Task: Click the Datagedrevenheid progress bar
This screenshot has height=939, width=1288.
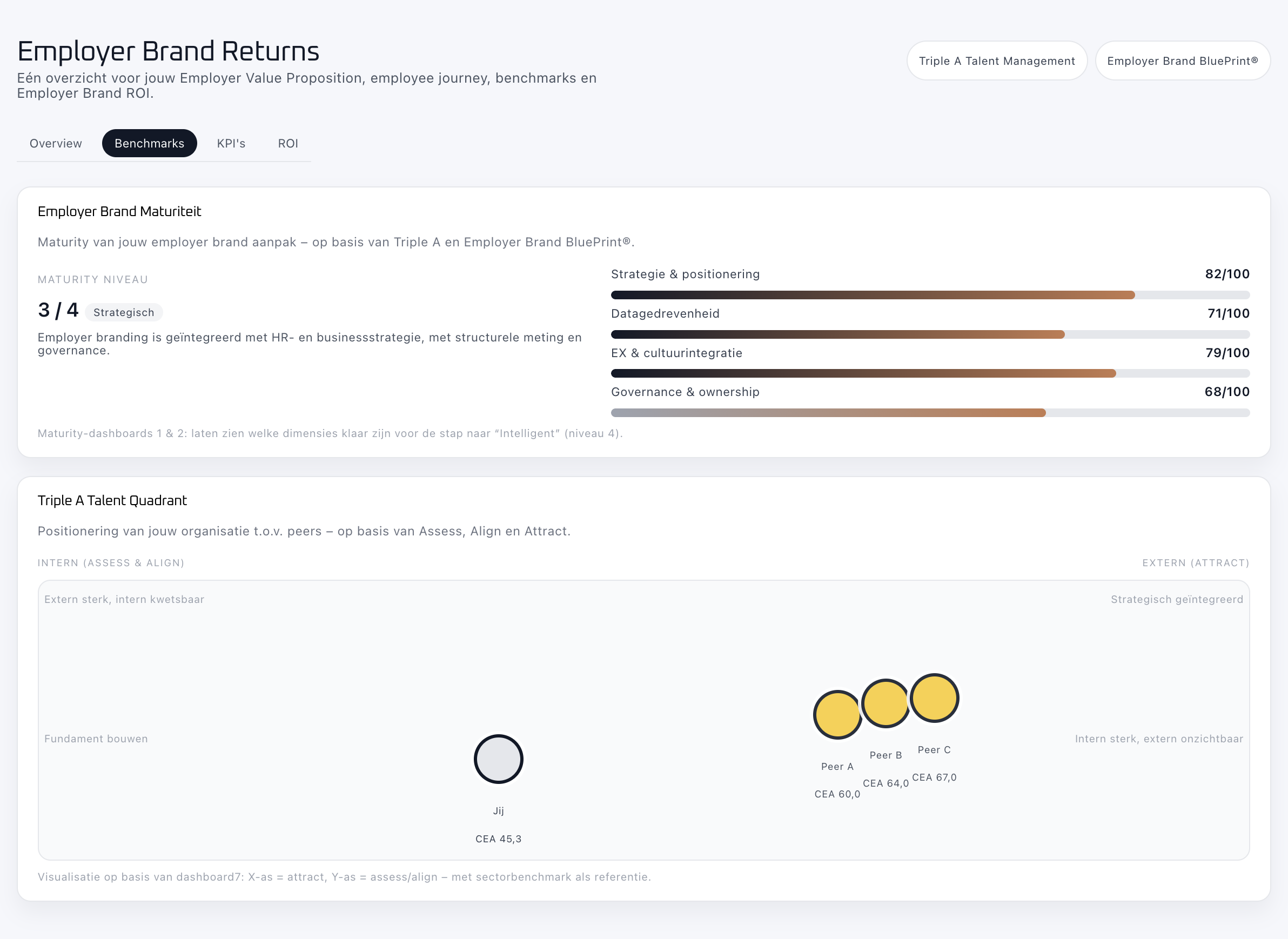Action: coord(930,334)
